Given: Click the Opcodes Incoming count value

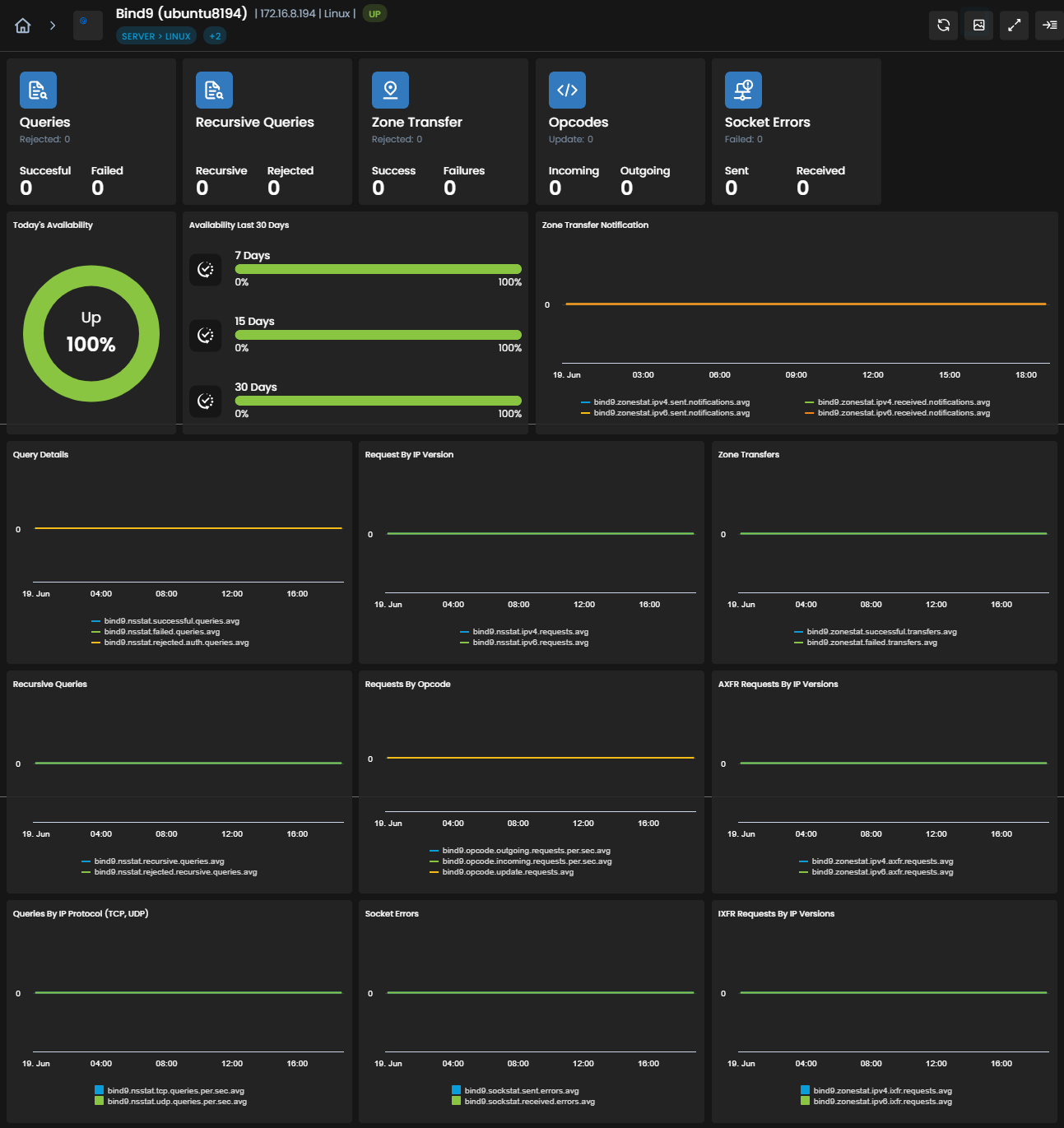Looking at the screenshot, I should 555,188.
